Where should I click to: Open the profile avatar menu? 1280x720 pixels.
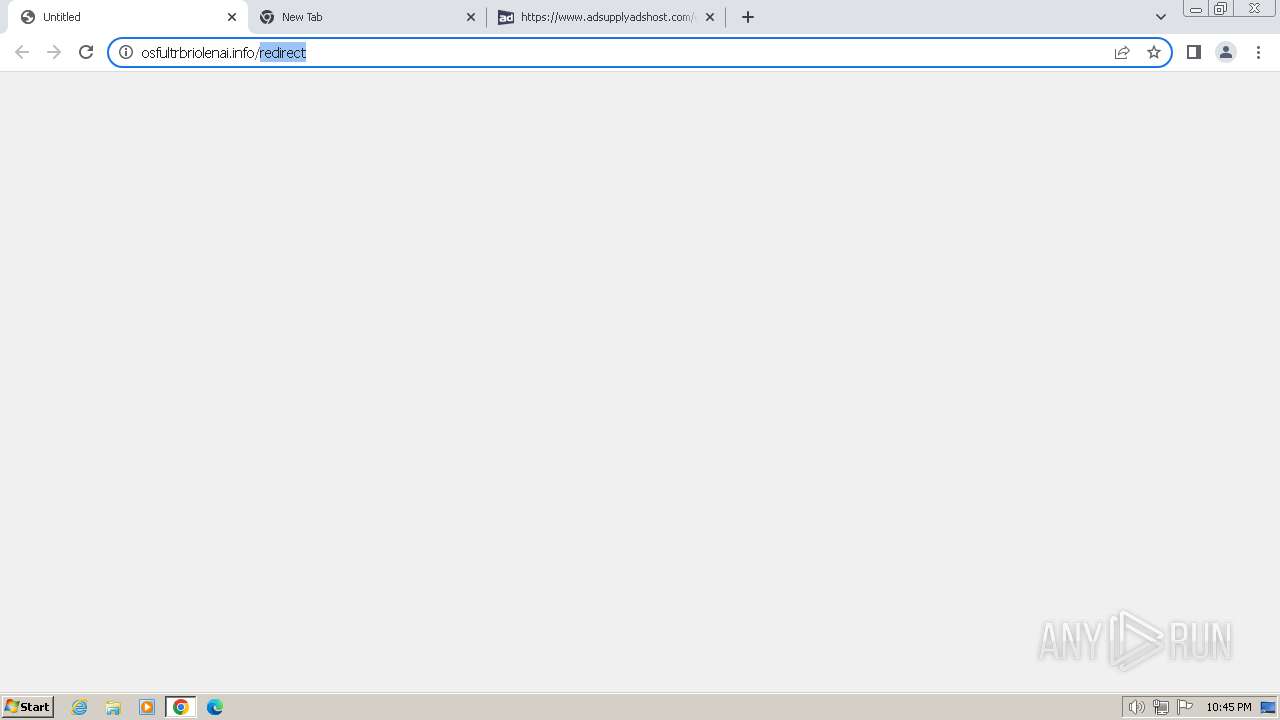[1226, 52]
